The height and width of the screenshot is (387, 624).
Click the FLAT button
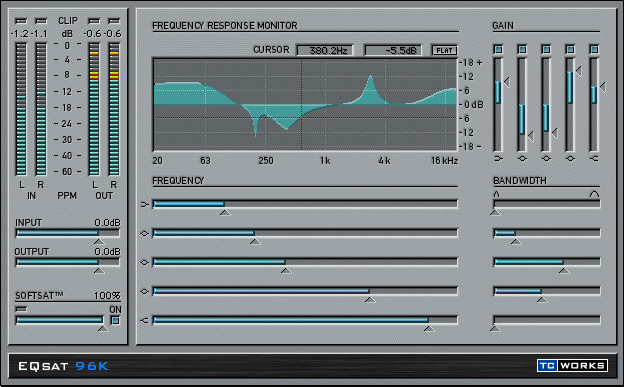click(x=445, y=51)
